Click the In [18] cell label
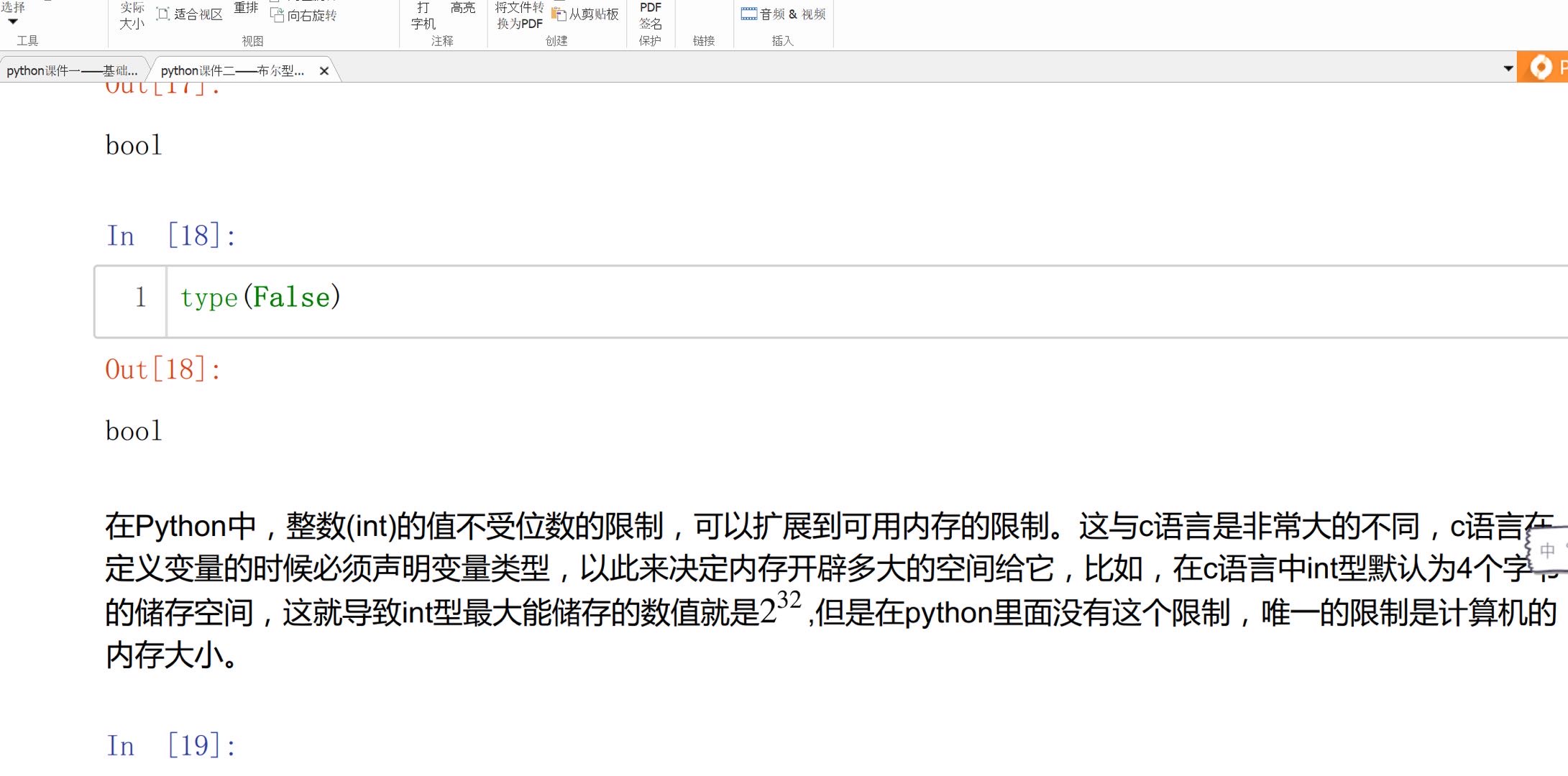The width and height of the screenshot is (1568, 776). 171,236
